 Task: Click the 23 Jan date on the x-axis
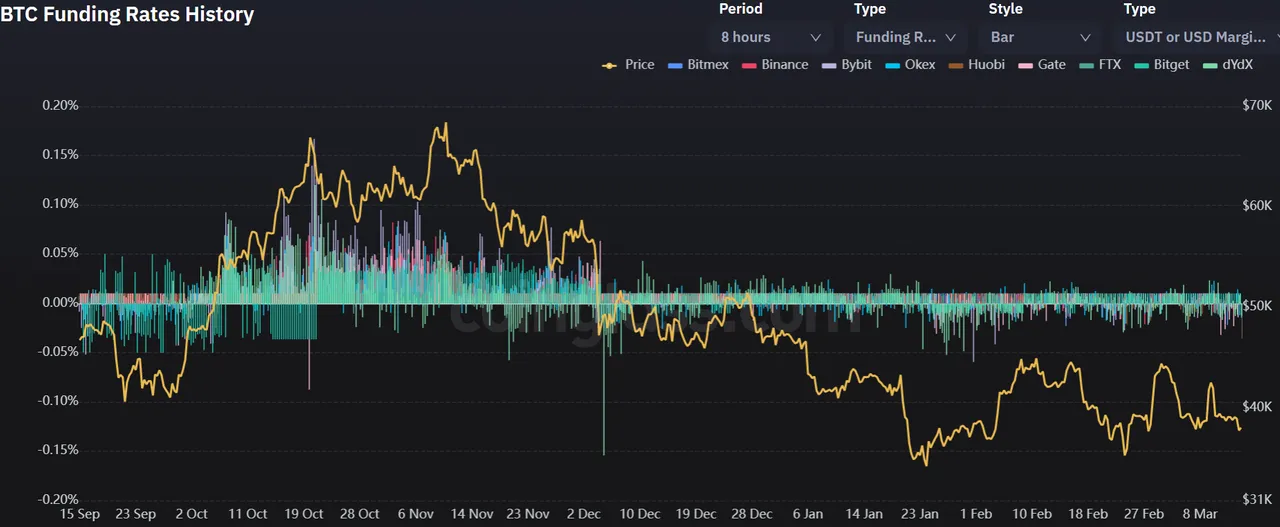tap(920, 514)
